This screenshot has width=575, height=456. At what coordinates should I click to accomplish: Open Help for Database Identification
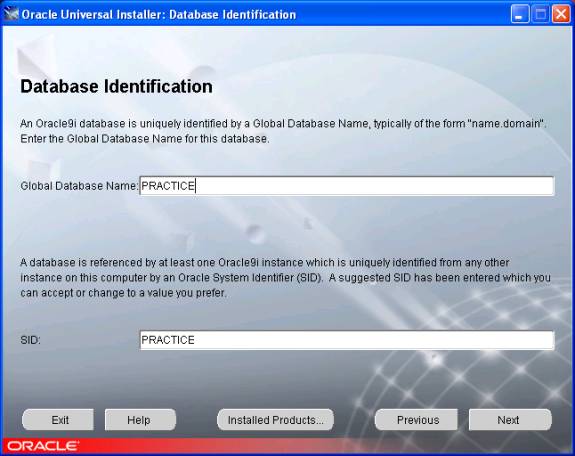click(140, 420)
